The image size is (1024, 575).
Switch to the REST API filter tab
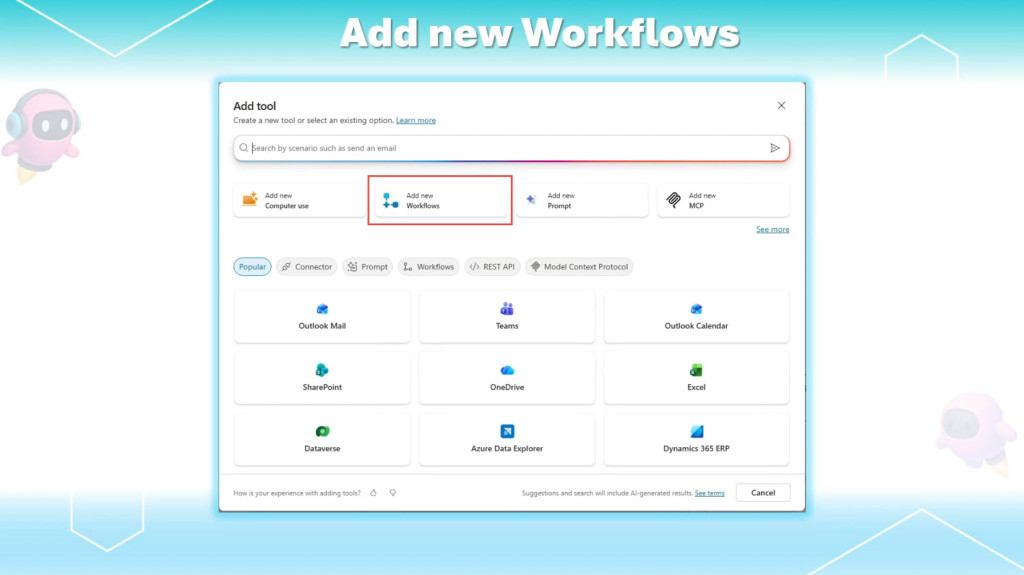[x=492, y=267]
